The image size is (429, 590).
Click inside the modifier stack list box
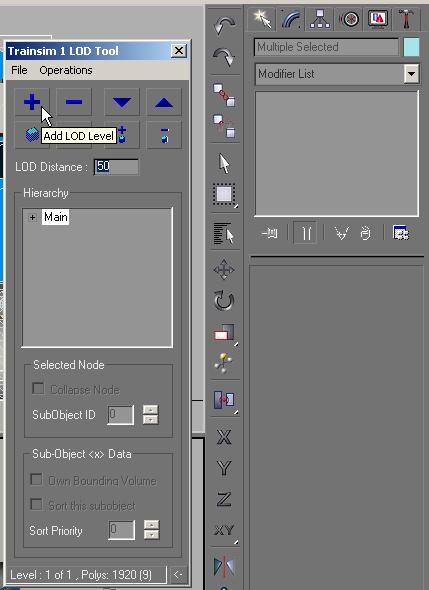click(x=336, y=154)
